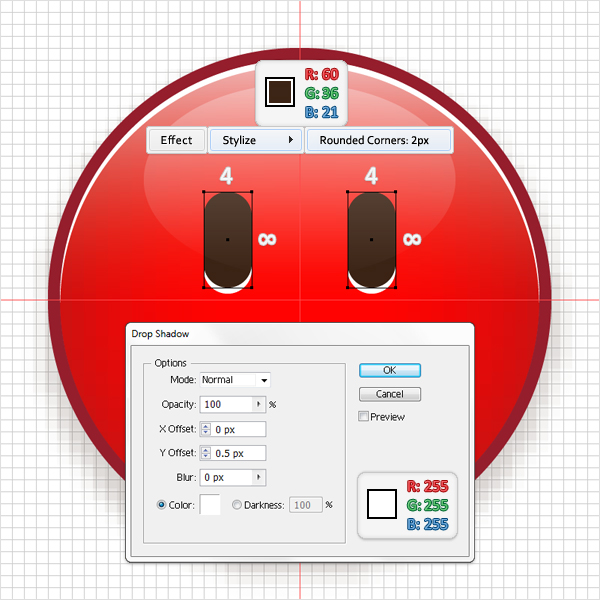Click the Drop Shadow dialog title bar
This screenshot has width=600, height=600.
point(300,334)
